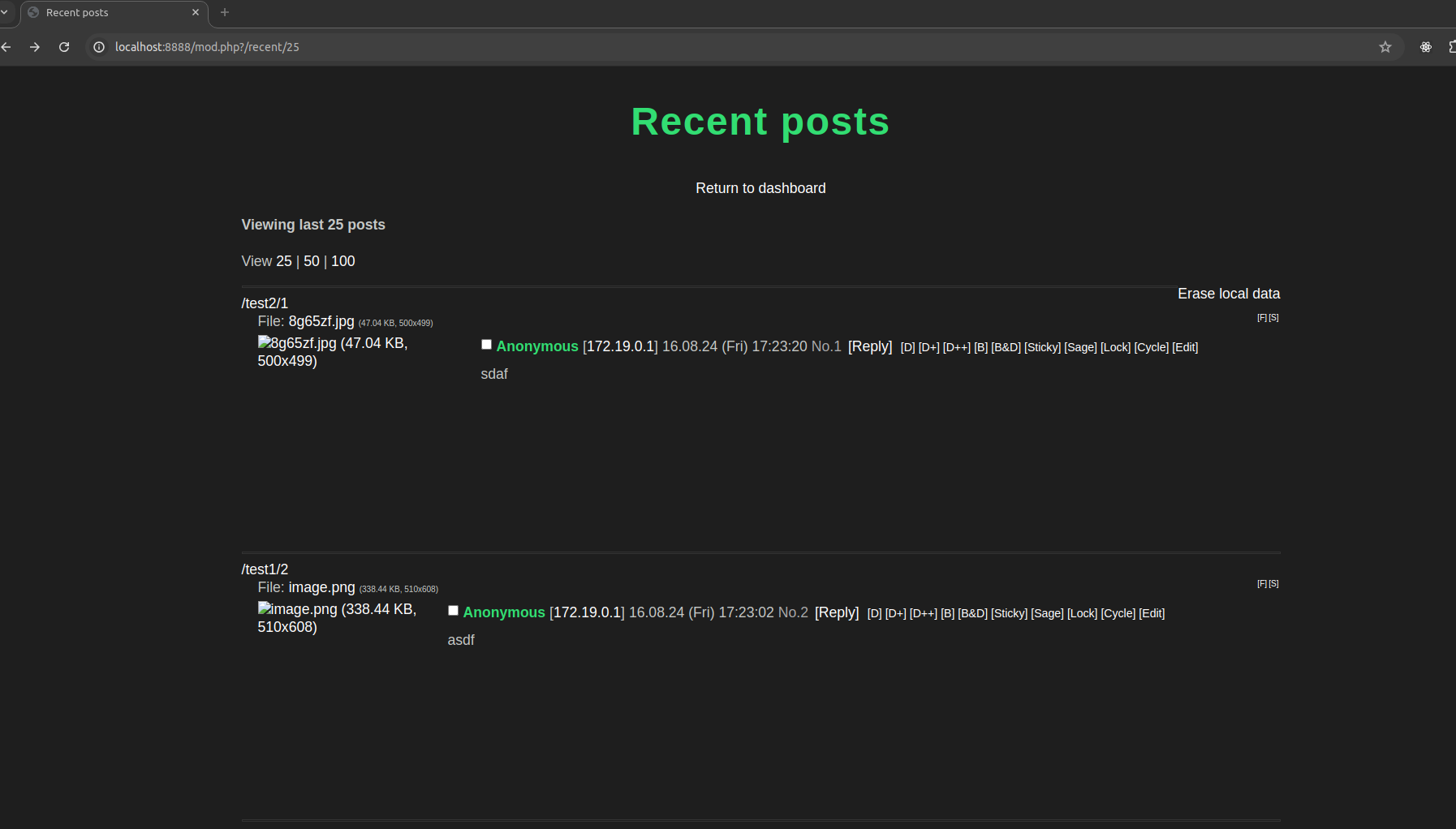This screenshot has height=829, width=1456.
Task: Reply to post No.2
Action: pos(837,612)
